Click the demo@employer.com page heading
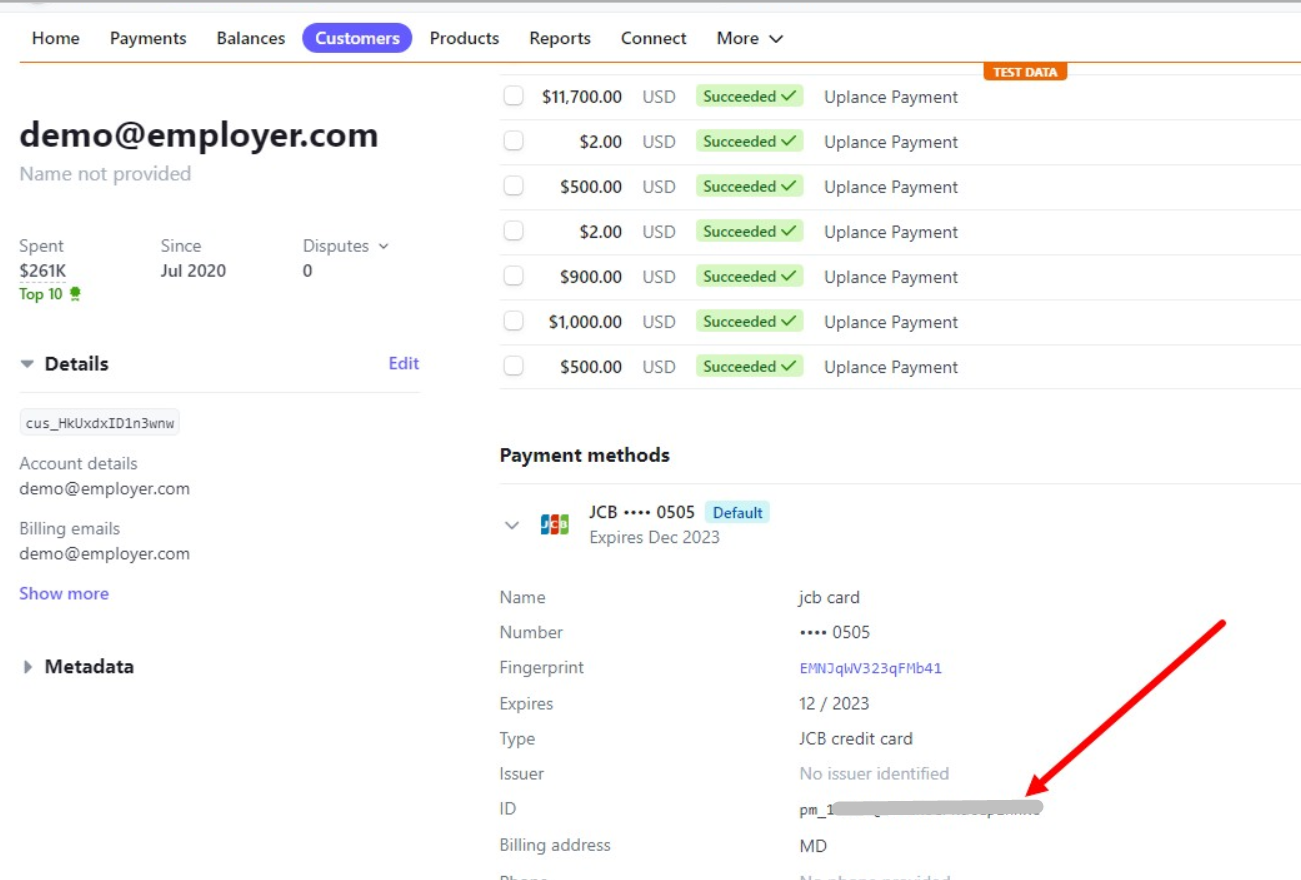This screenshot has width=1301, height=880. [199, 135]
